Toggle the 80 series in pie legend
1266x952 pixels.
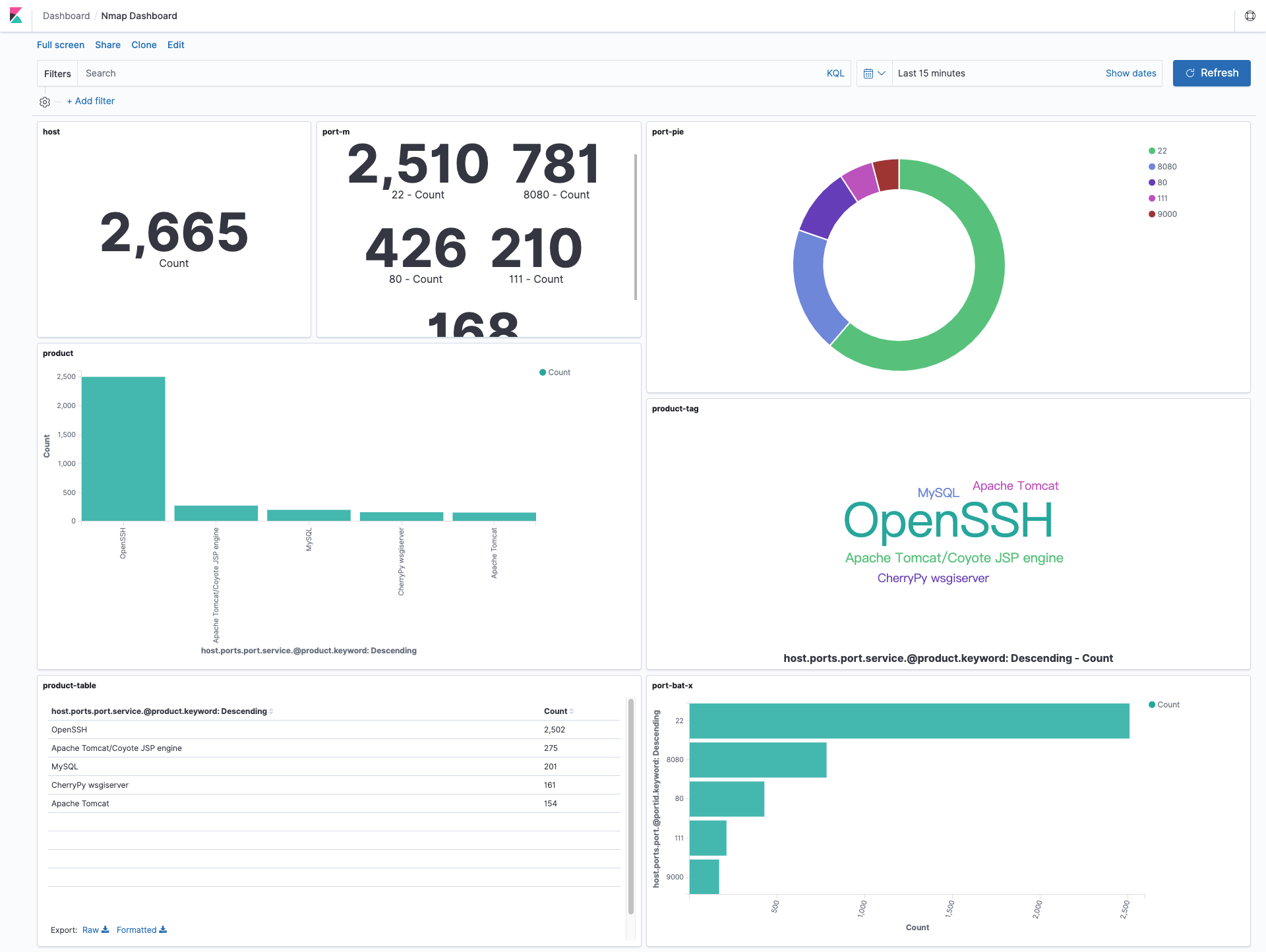1158,183
